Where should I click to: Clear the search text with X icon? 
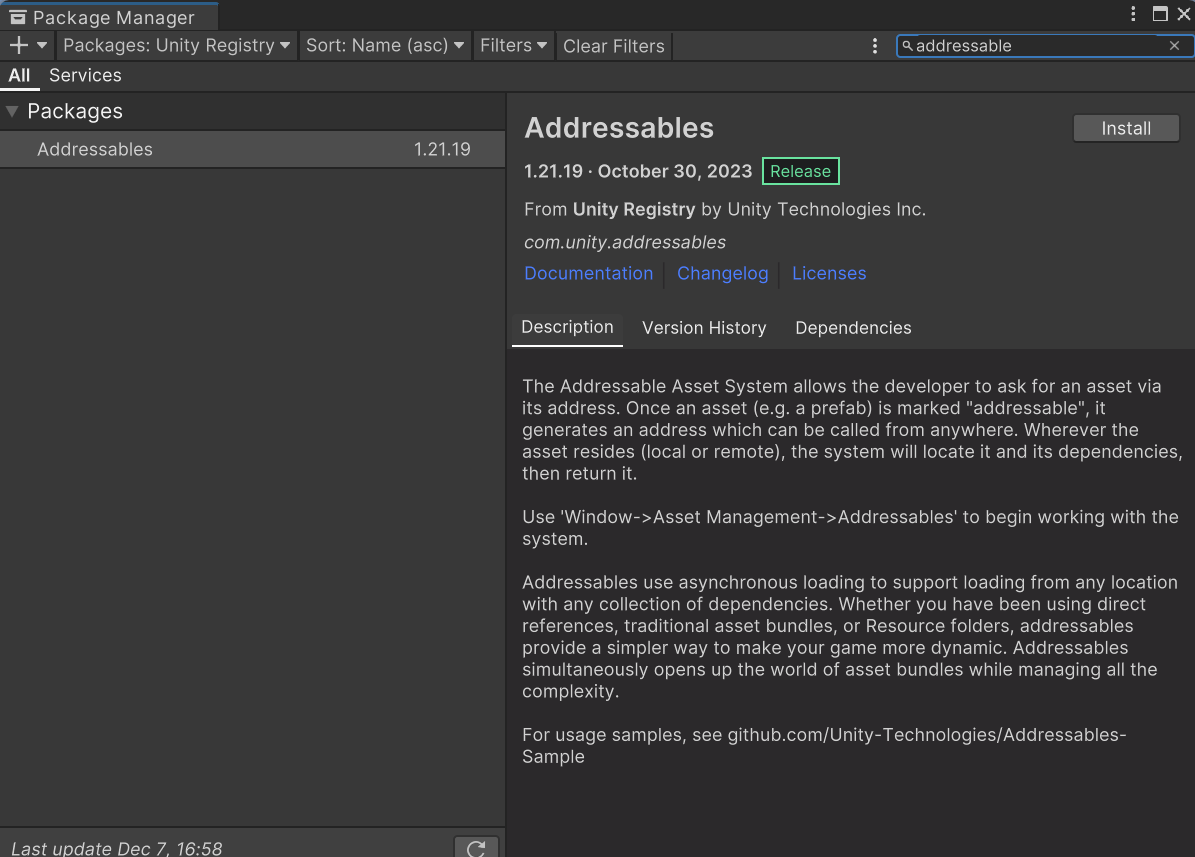(1174, 46)
